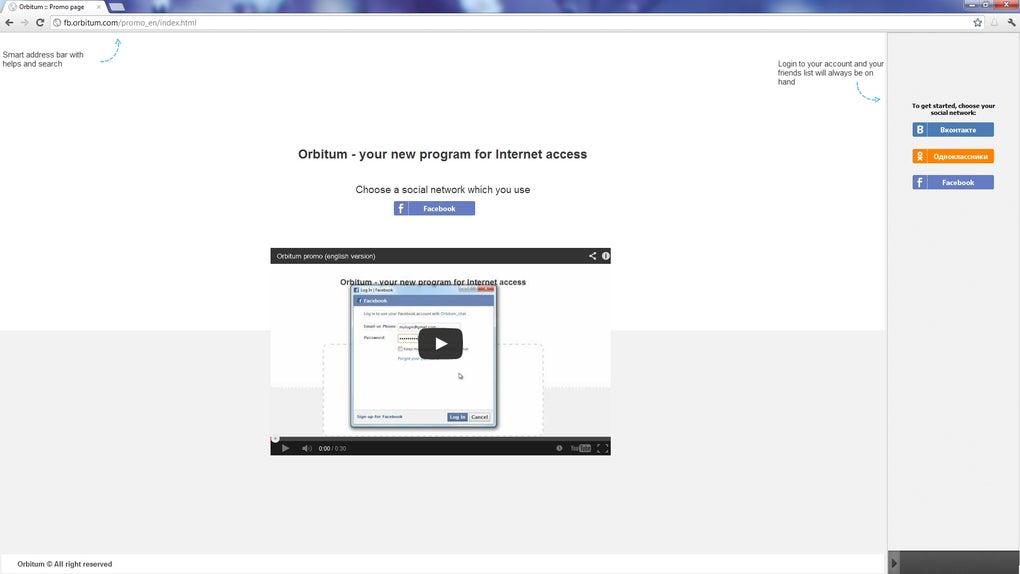
Task: Collapse the sidebar with the bottom arrow
Action: pos(894,563)
